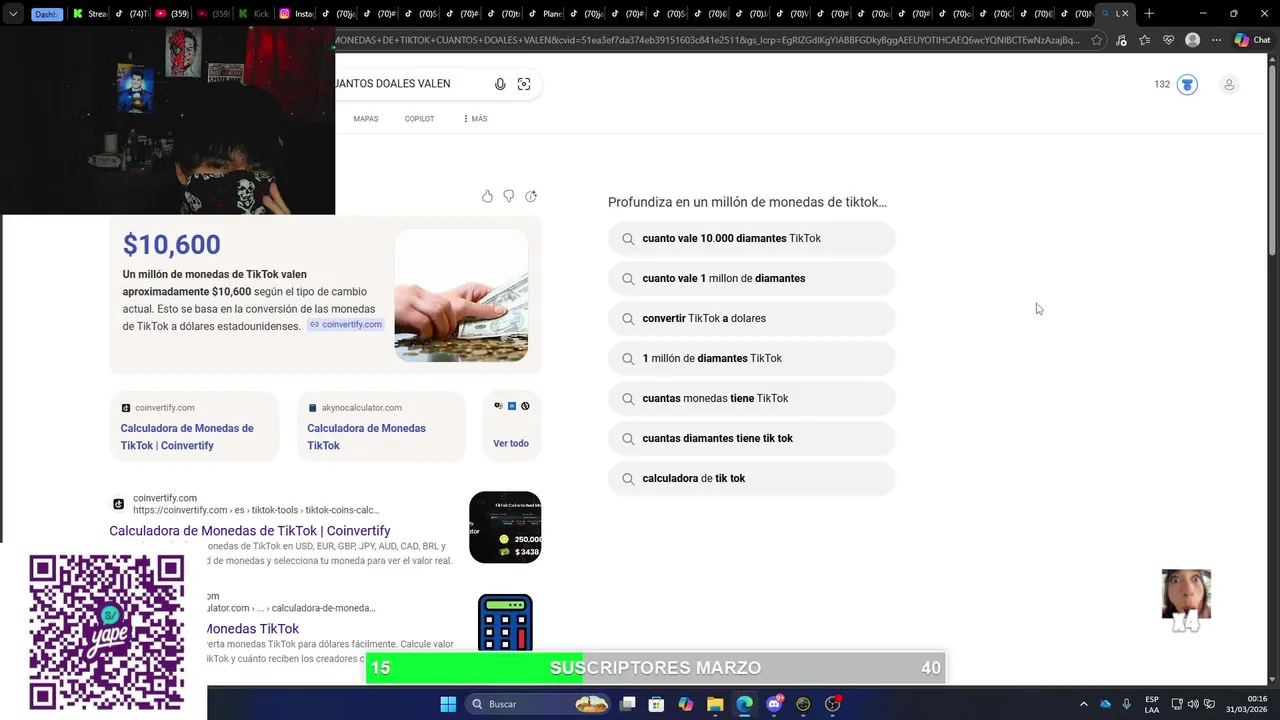The width and height of the screenshot is (1280, 720).
Task: Start a voice search with the microphone icon
Action: coord(500,84)
